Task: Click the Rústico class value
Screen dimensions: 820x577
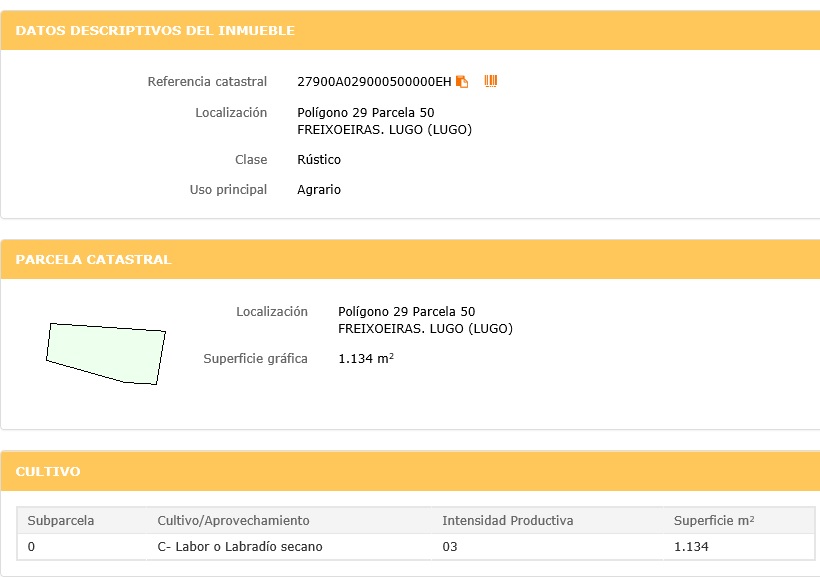Action: coord(319,160)
